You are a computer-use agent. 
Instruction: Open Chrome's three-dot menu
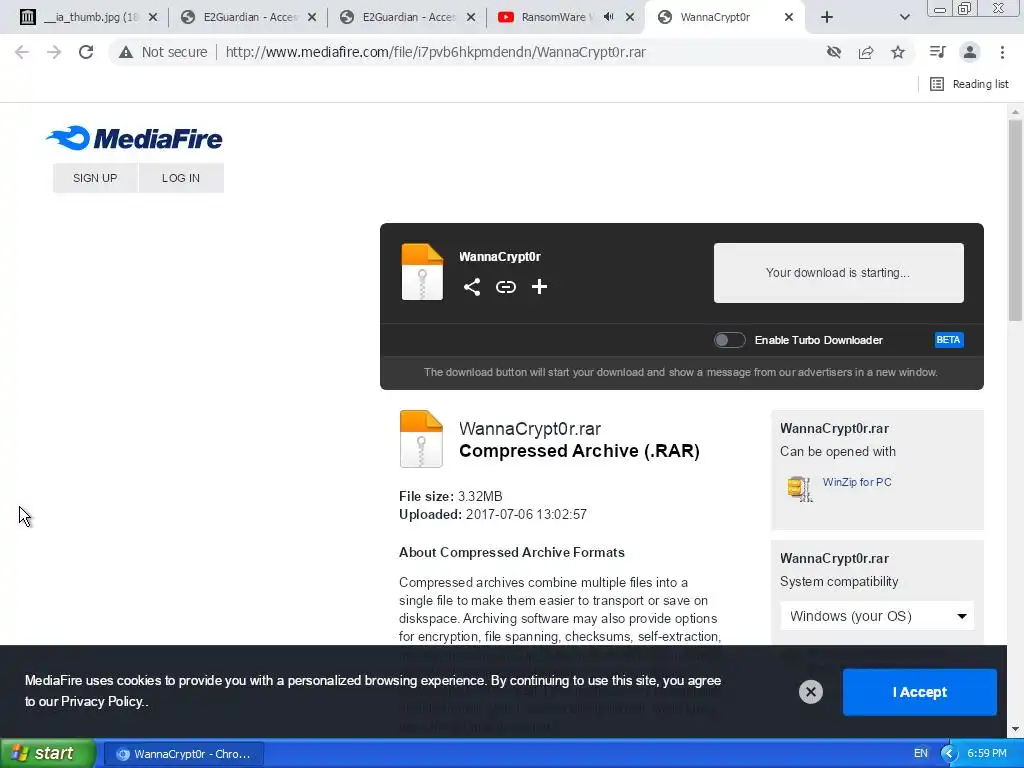[1002, 52]
